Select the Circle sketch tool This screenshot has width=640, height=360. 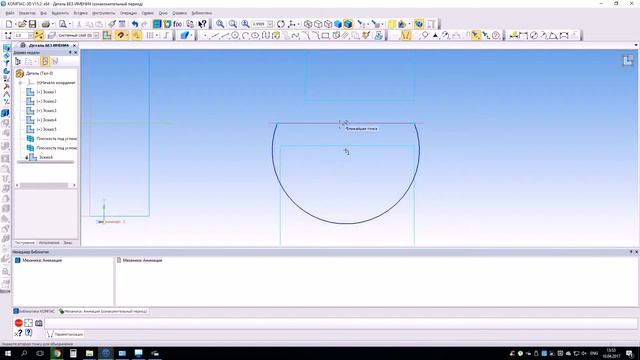(x=235, y=36)
